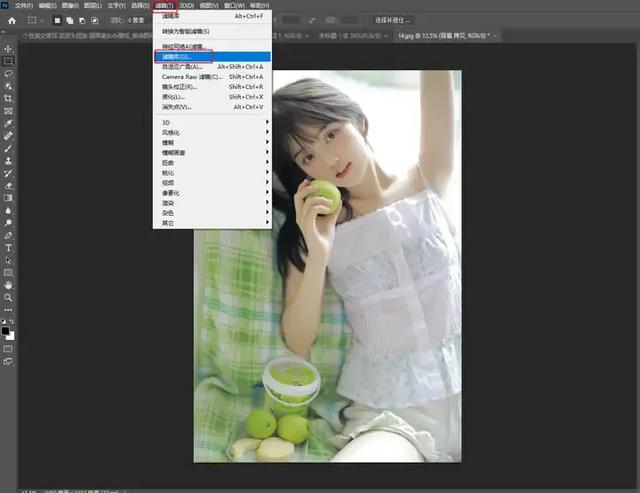Choose 转换为智能滤镜(S) in Filter menu
Screen dimensions: 640x493
pos(212,31)
